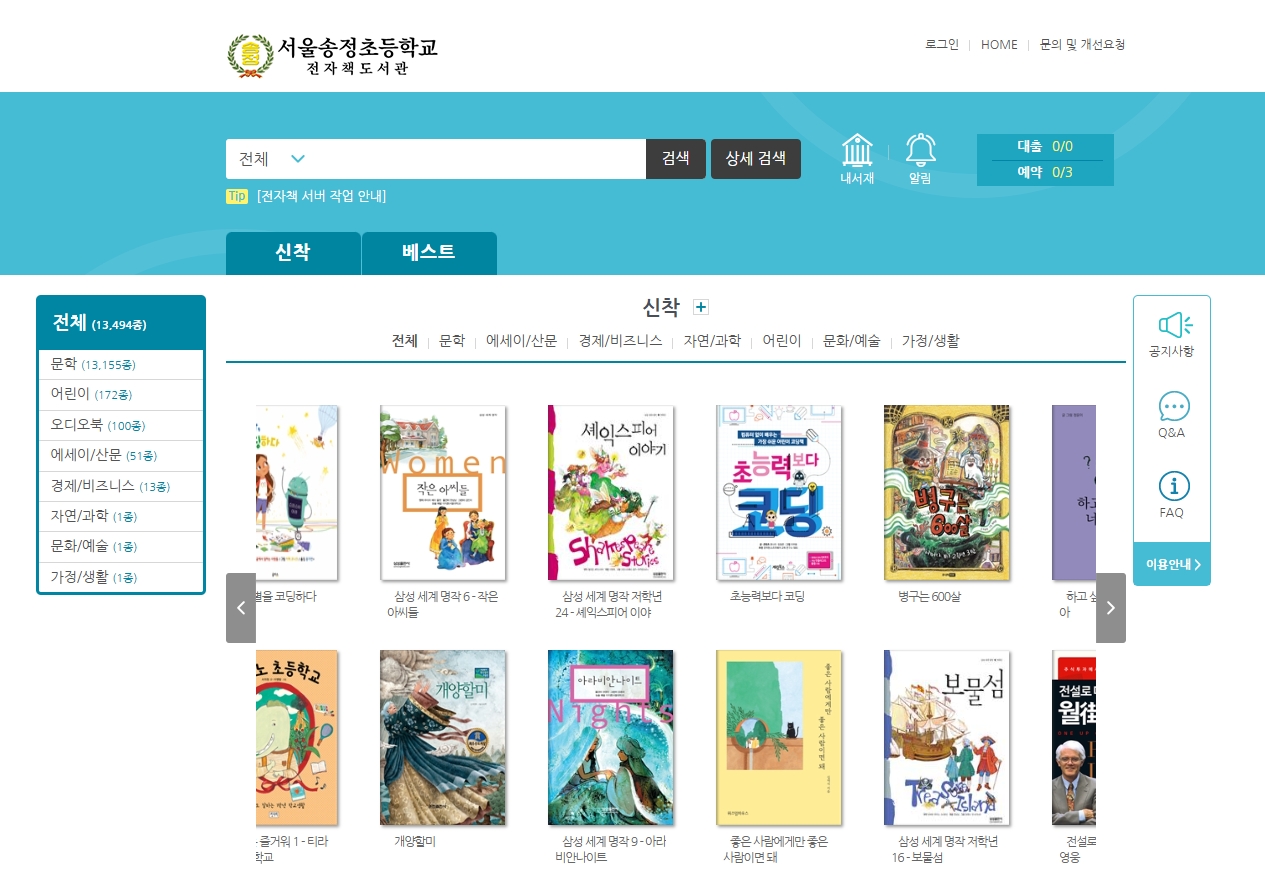Click the plus icon next to 신착
Screen dimensions: 1265x893
[701, 308]
